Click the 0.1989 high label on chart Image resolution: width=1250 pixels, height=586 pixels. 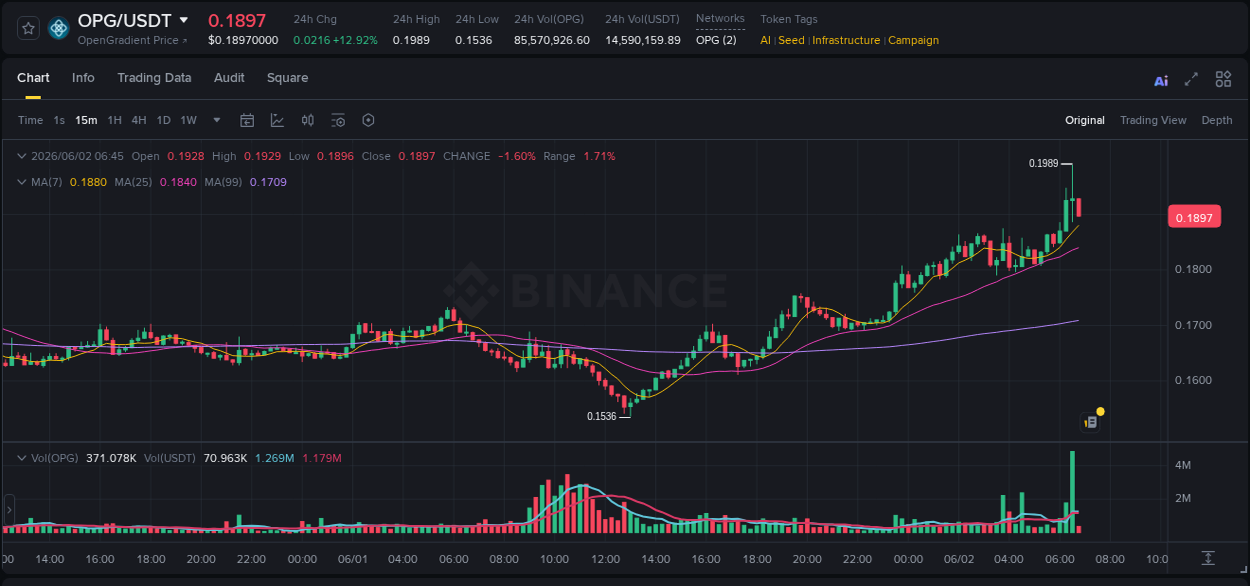pos(1044,163)
